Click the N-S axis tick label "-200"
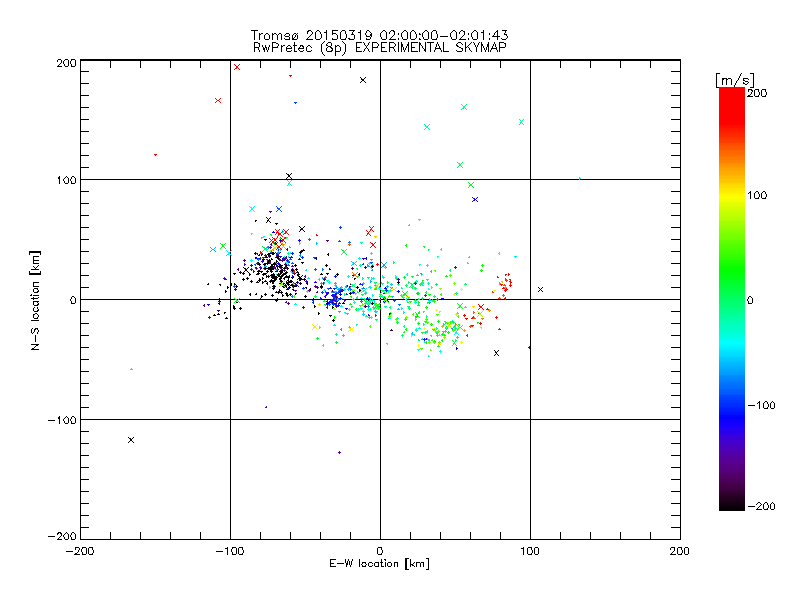This screenshot has height=600, width=800. tap(62, 536)
